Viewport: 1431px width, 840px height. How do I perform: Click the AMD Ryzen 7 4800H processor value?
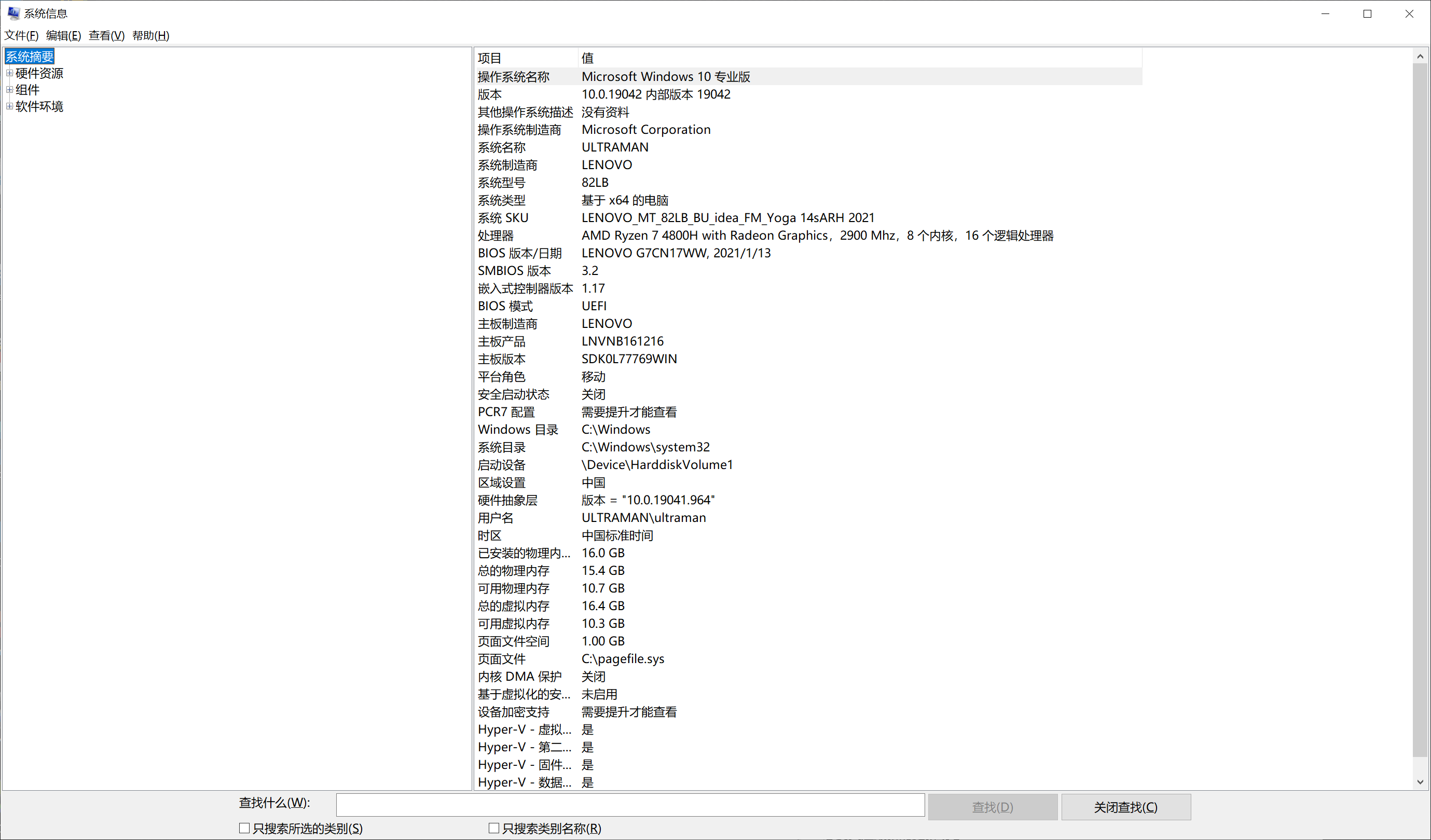818,235
